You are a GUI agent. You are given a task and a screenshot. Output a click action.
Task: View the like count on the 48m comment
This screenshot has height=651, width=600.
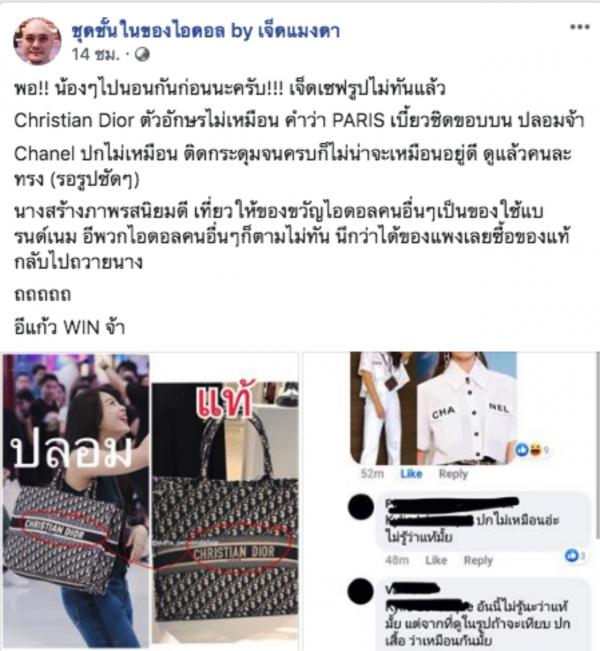point(575,556)
